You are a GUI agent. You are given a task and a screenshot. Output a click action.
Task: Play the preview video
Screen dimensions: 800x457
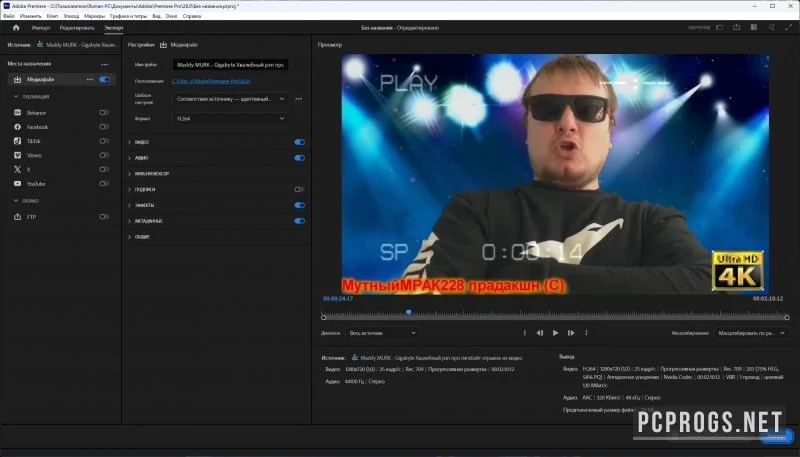(556, 333)
